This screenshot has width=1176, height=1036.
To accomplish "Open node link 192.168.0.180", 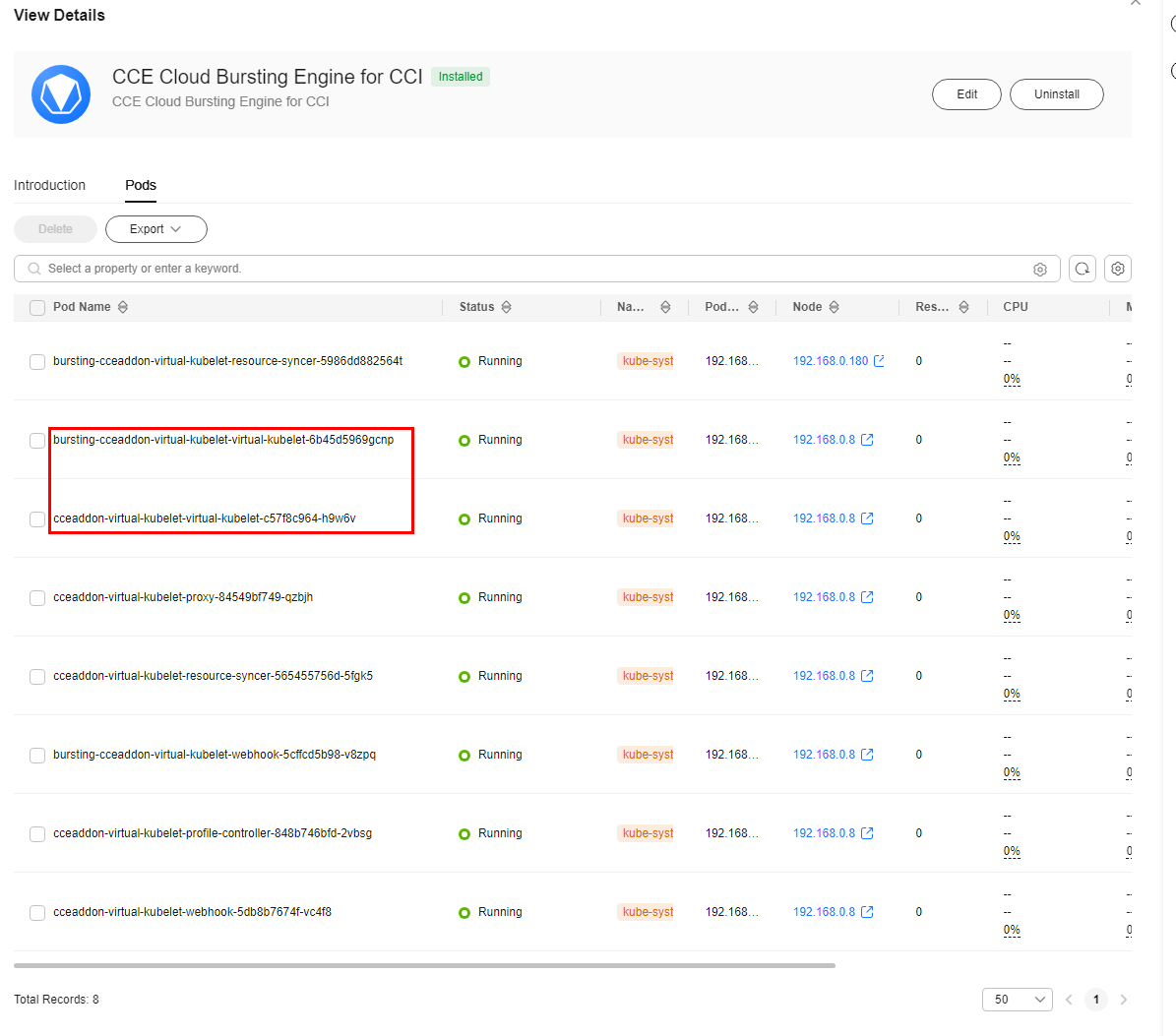I will tap(831, 360).
